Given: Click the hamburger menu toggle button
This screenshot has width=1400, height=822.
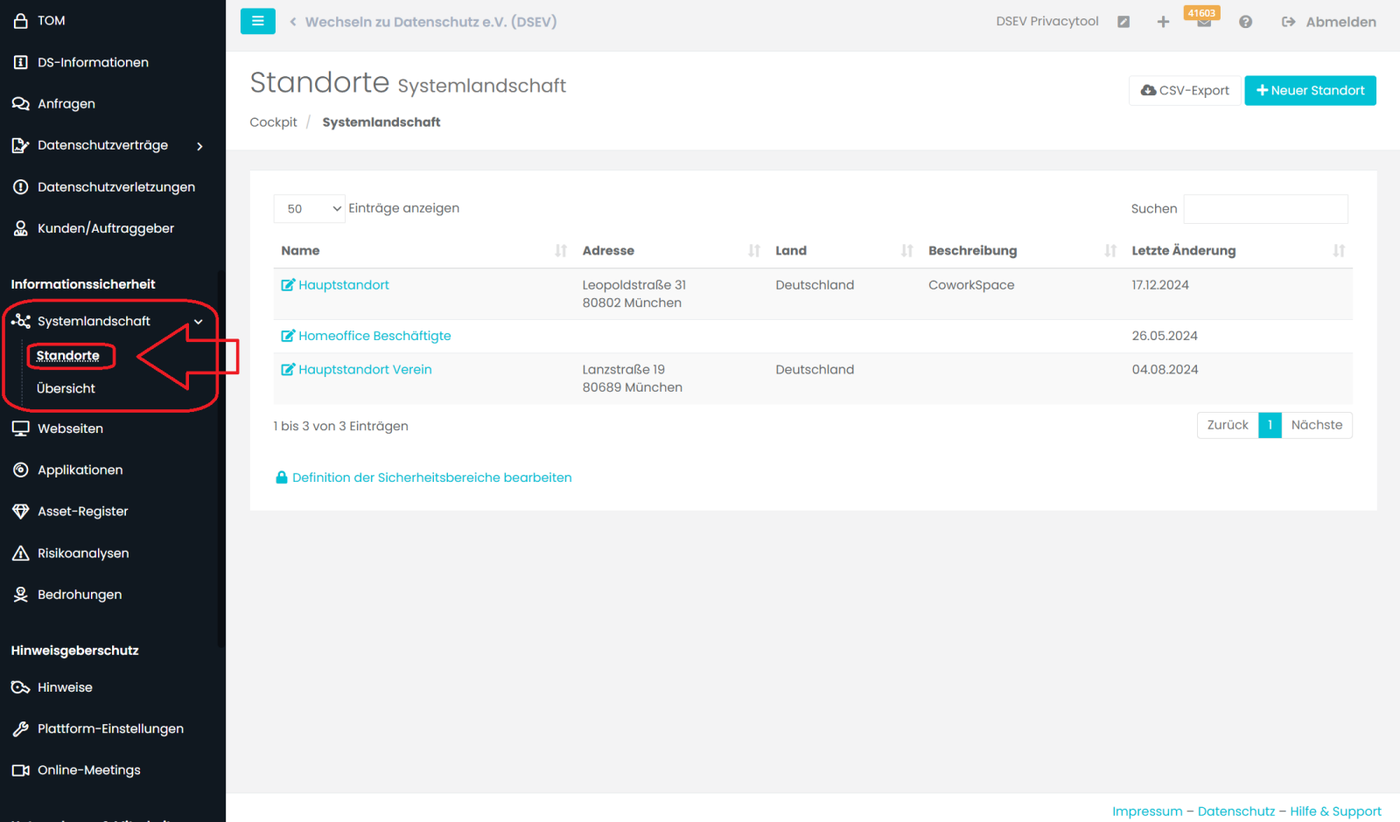Looking at the screenshot, I should click(x=257, y=21).
